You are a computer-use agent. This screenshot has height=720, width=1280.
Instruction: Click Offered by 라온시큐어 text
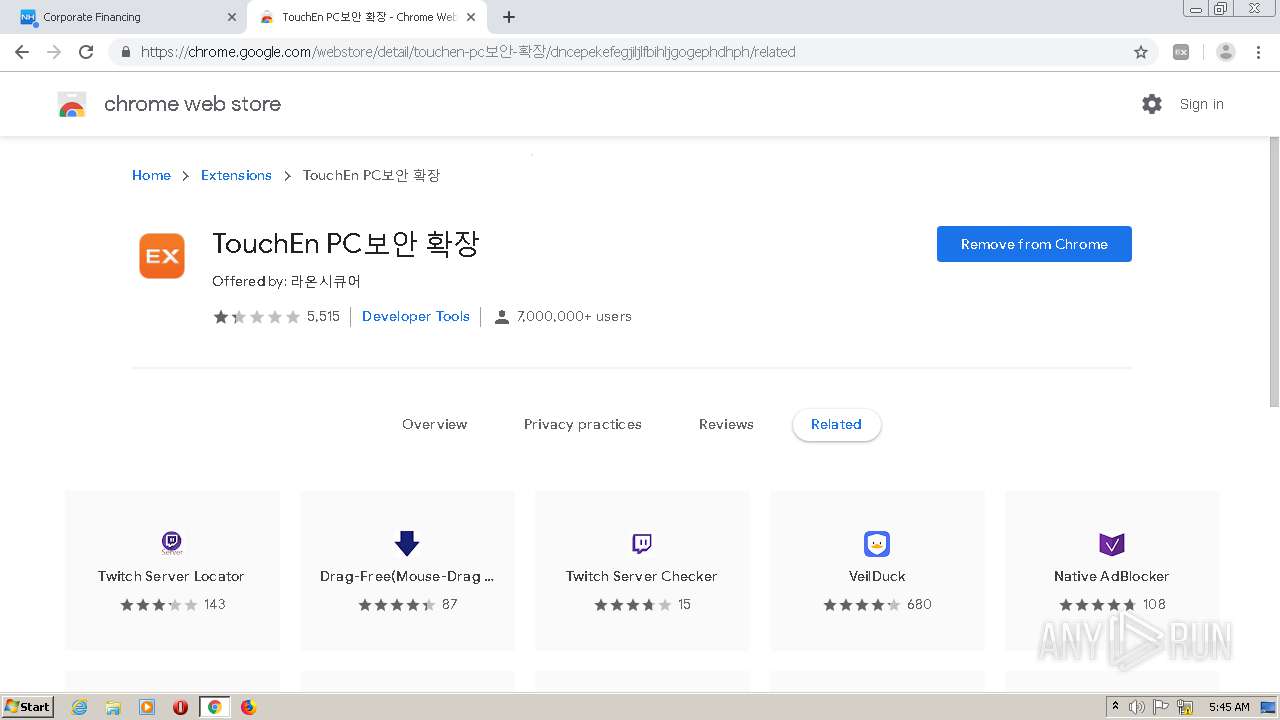point(286,282)
